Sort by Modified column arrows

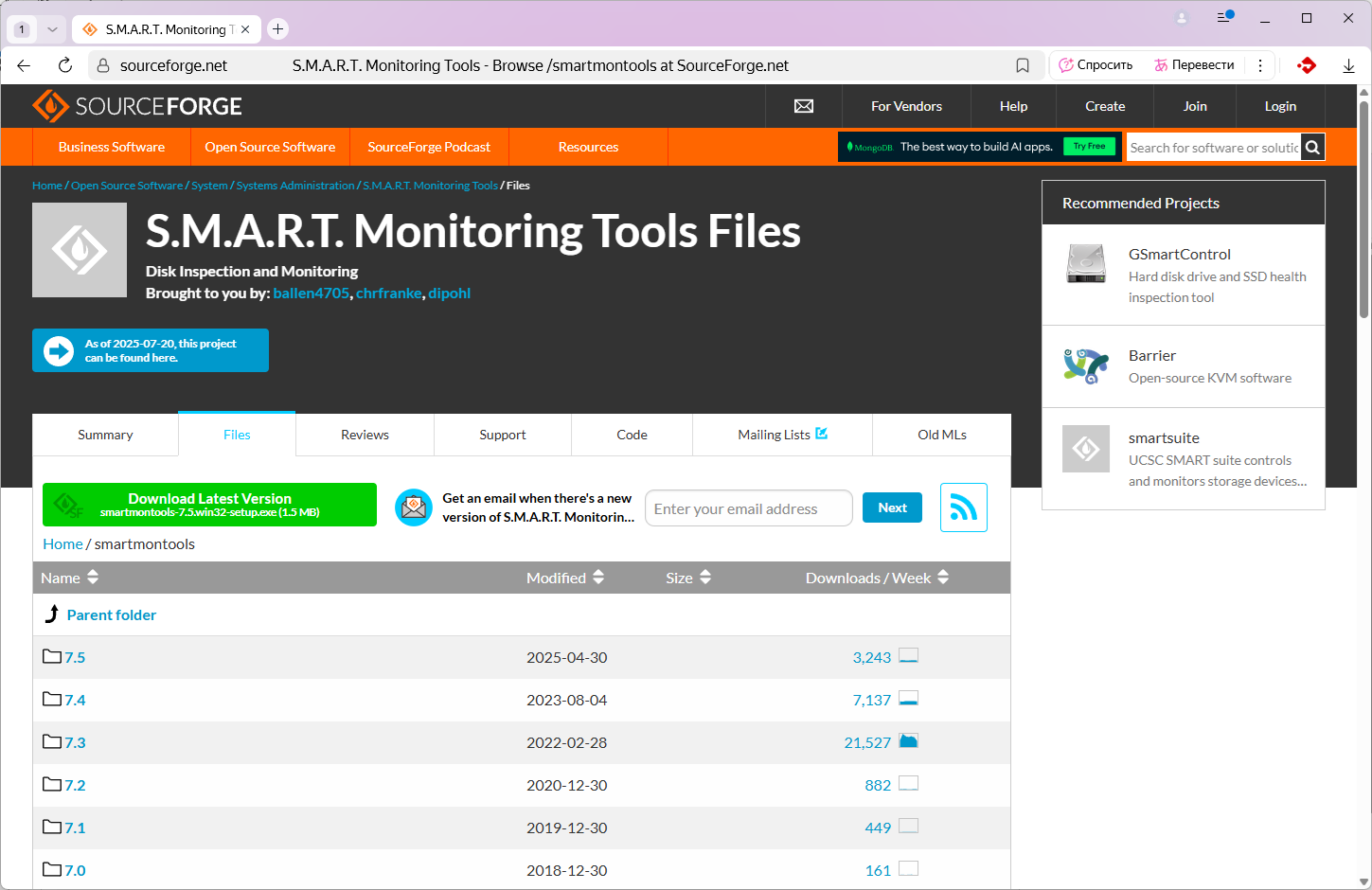pyautogui.click(x=598, y=578)
